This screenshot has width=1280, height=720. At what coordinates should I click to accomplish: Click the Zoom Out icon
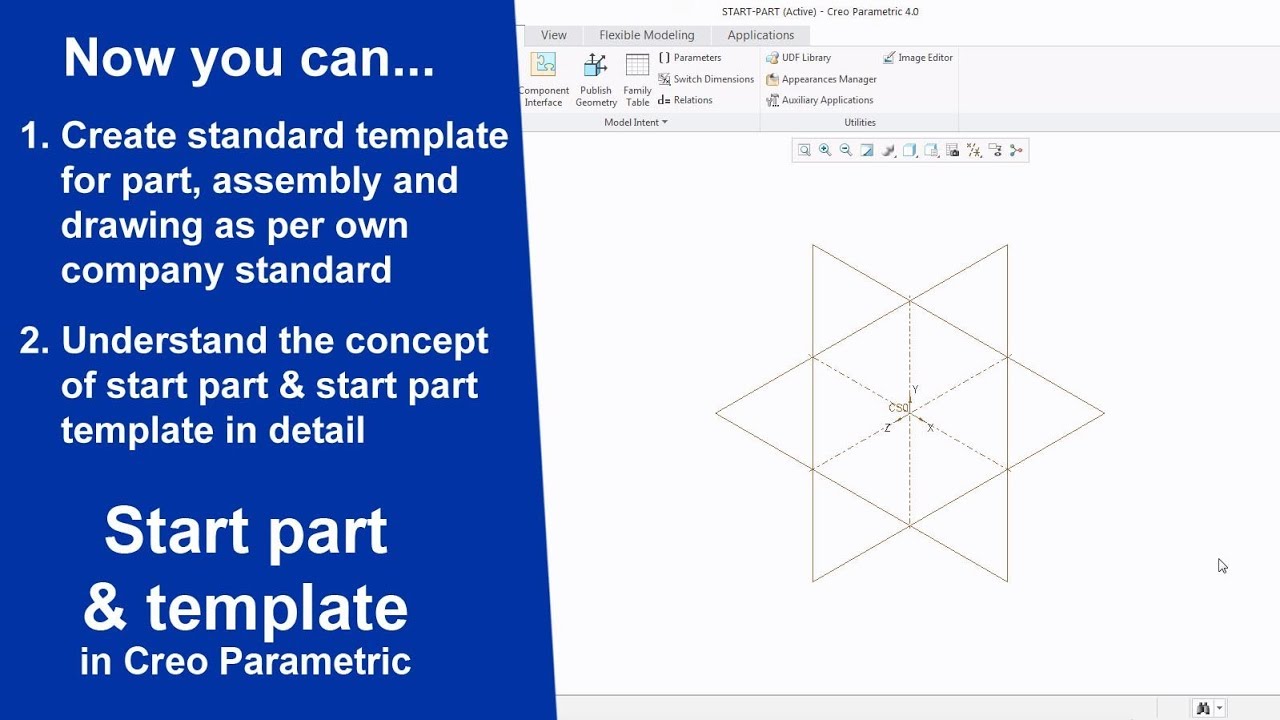click(846, 151)
